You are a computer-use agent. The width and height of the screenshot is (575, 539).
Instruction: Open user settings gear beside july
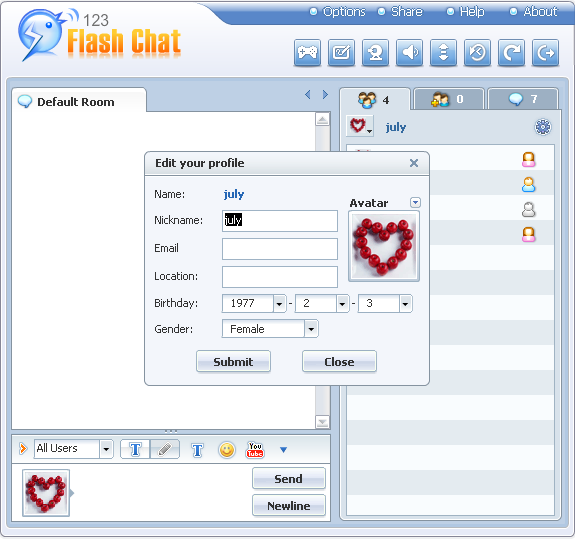[x=543, y=127]
